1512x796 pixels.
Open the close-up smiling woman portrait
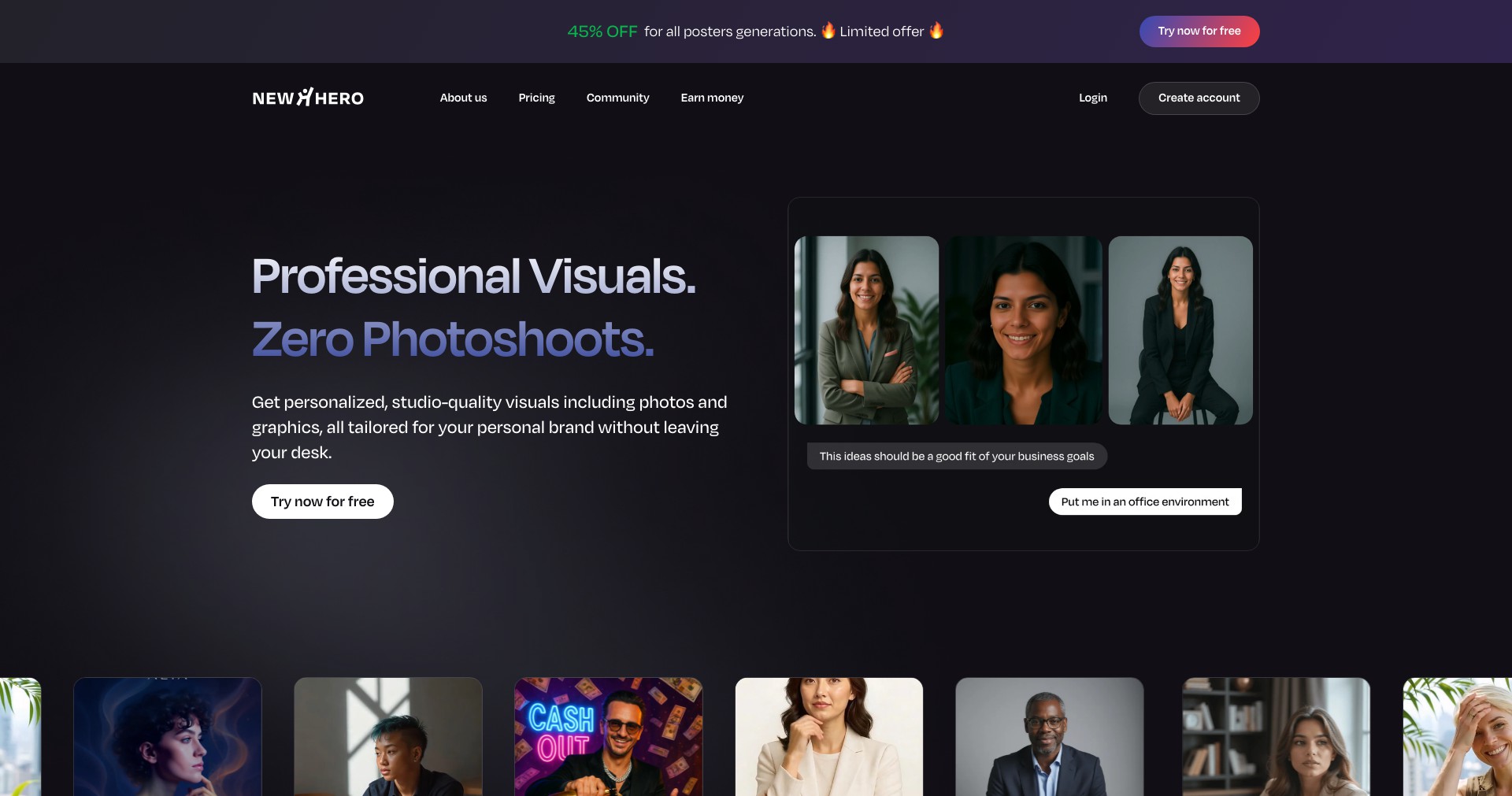(1024, 331)
